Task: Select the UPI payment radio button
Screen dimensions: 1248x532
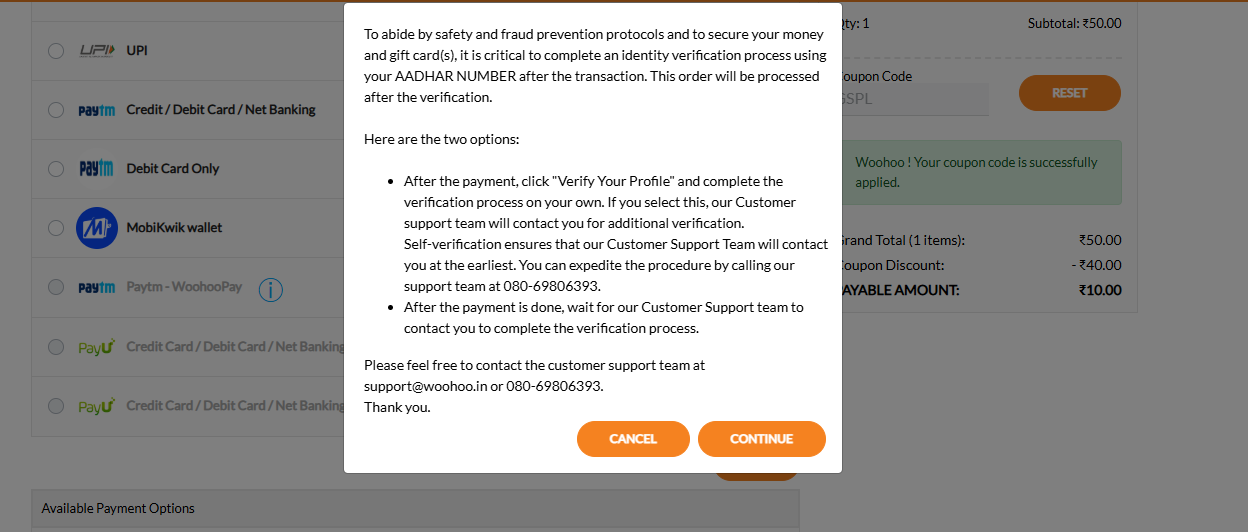Action: [x=56, y=51]
